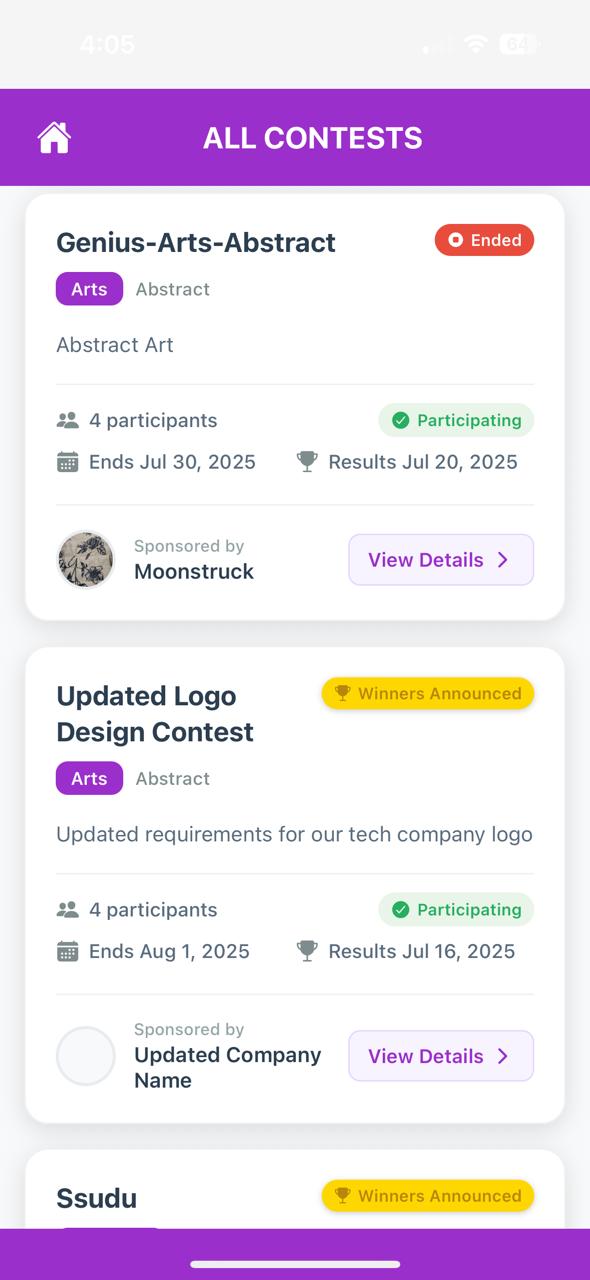This screenshot has height=1280, width=590.
Task: Tap the circle icon inside the Ended badge
Action: pos(455,240)
